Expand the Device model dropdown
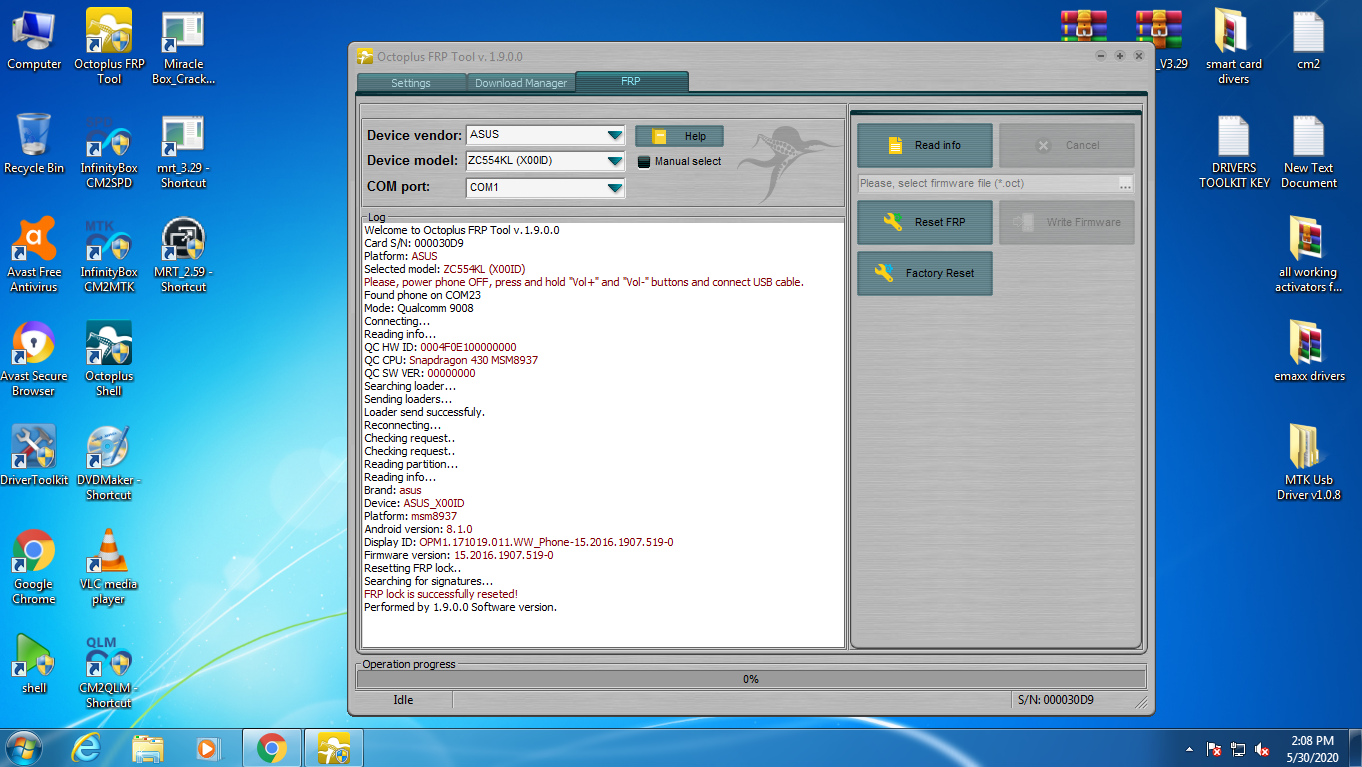This screenshot has width=1362, height=767. [x=615, y=161]
